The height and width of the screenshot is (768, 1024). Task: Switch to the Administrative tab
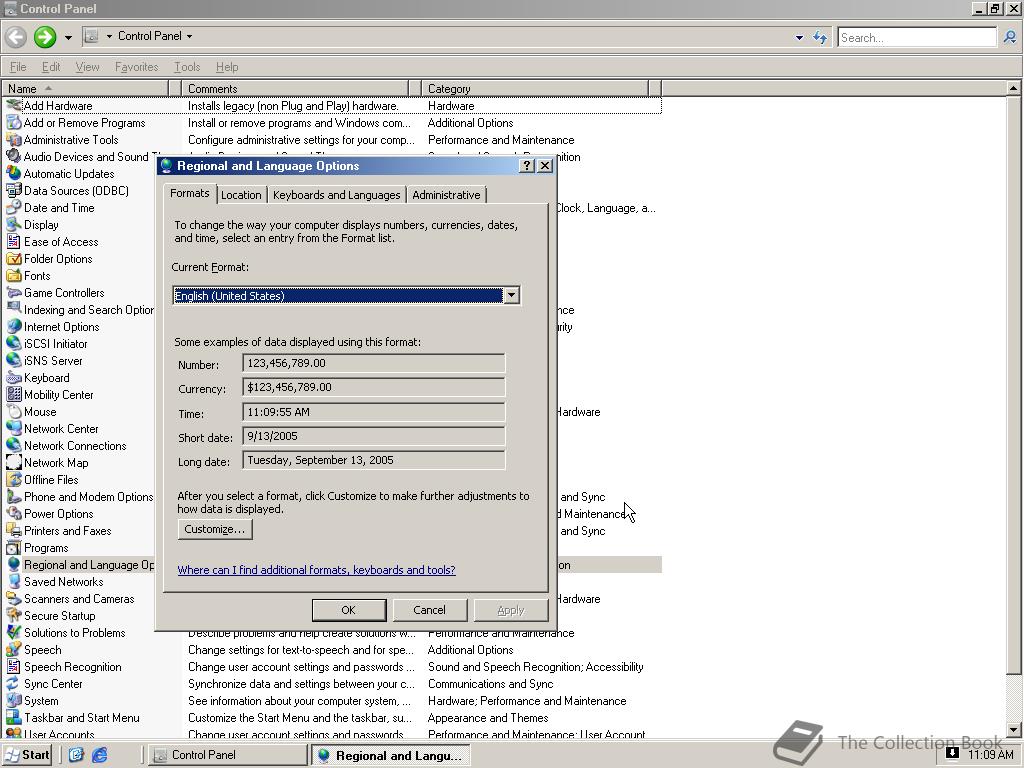[446, 195]
